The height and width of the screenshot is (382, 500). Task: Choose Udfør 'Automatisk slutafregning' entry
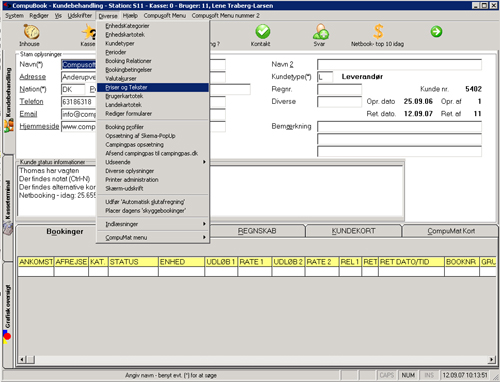[x=153, y=202]
